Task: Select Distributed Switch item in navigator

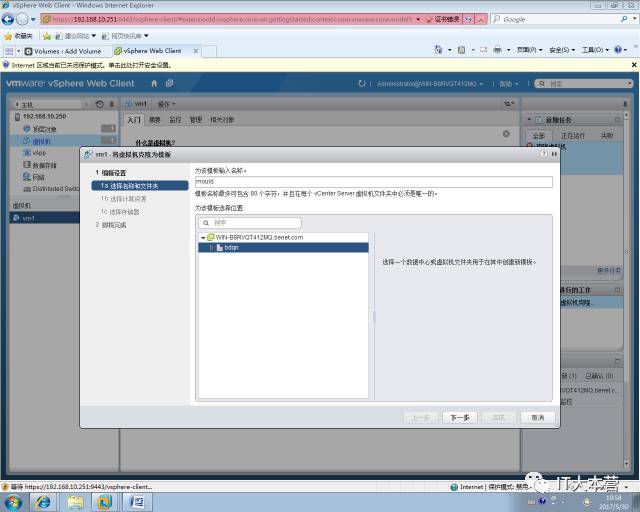Action: point(51,189)
